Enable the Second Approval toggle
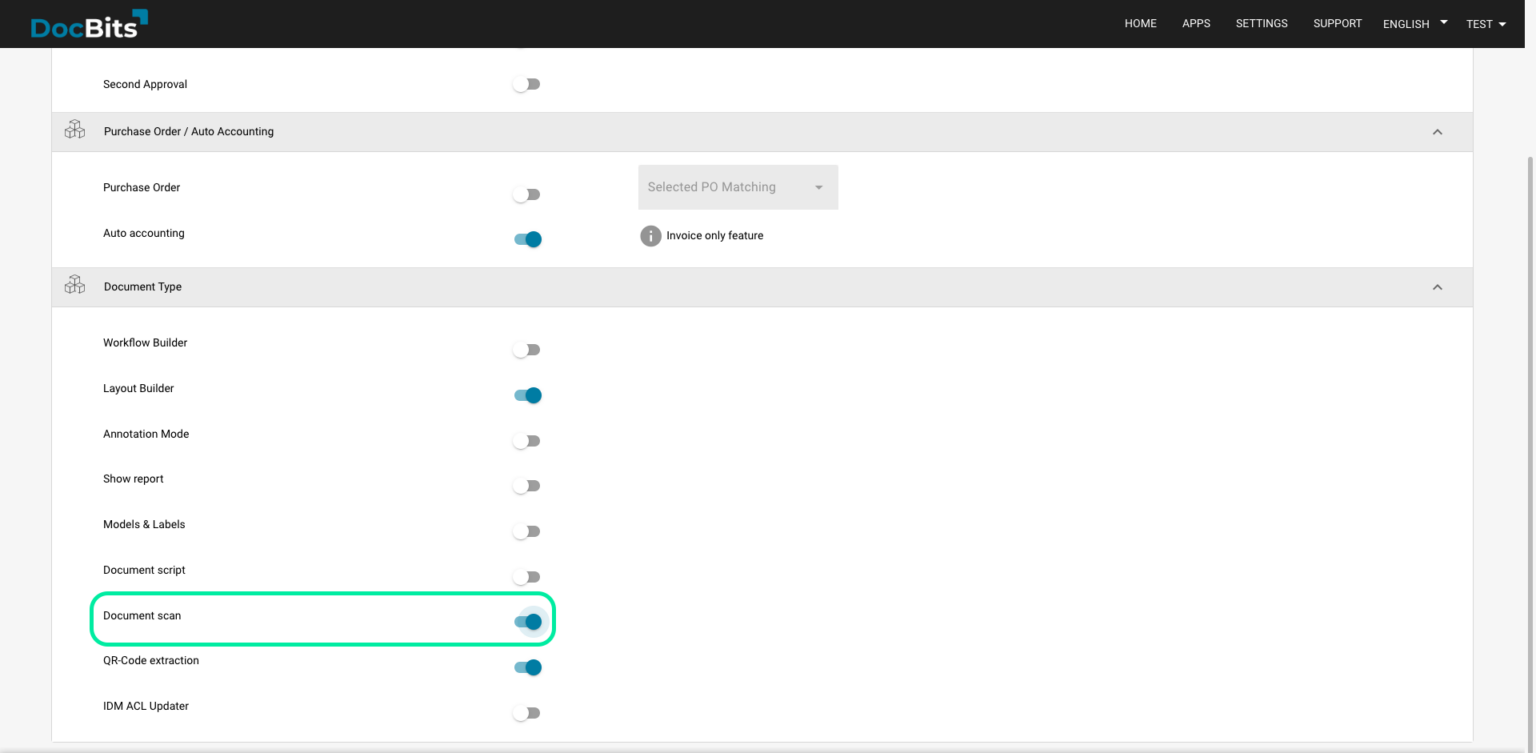Screen dimensions: 1536x753 [527, 83]
